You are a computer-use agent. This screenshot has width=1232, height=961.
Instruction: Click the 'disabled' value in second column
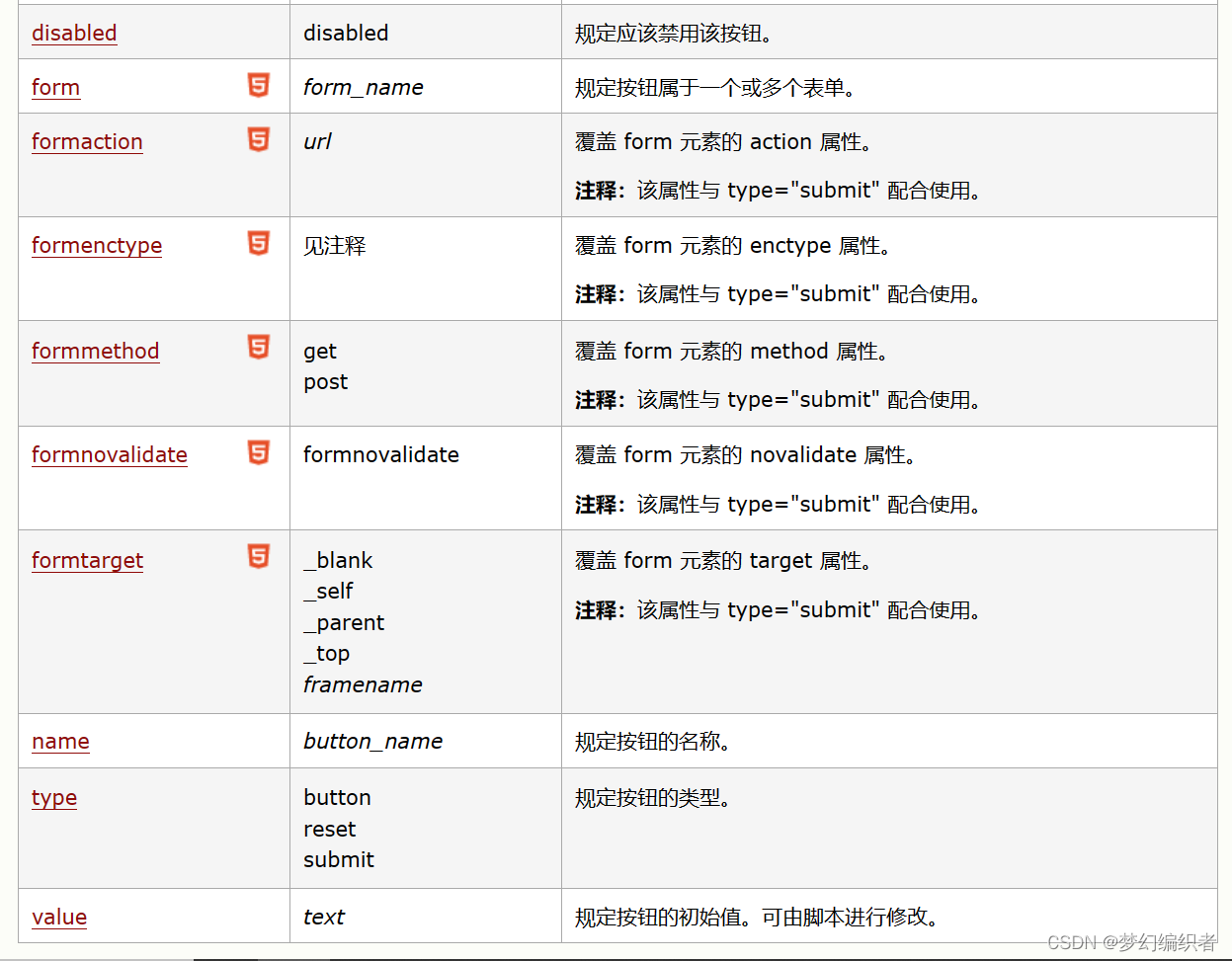click(346, 33)
